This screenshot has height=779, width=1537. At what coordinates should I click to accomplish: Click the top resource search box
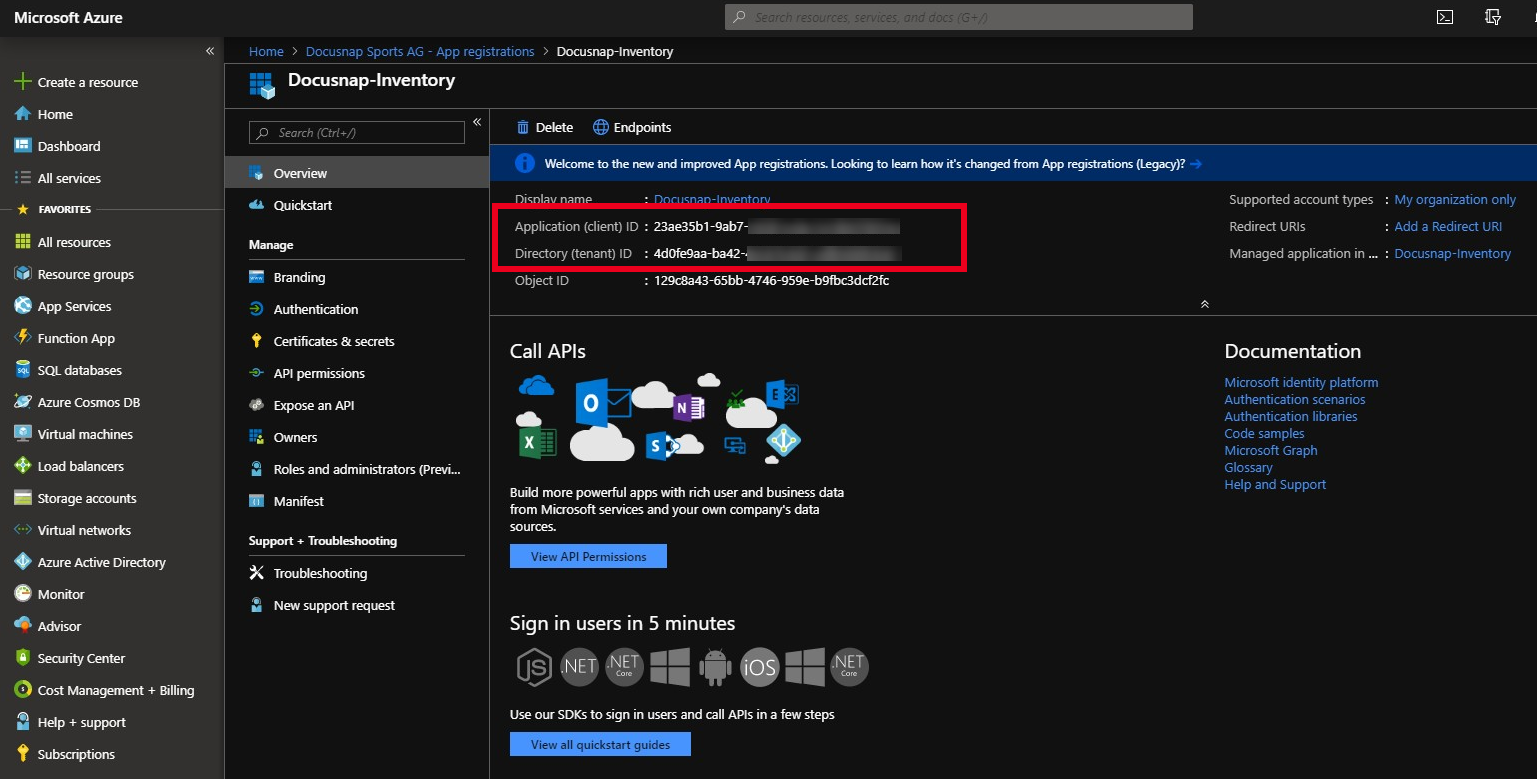coord(959,17)
